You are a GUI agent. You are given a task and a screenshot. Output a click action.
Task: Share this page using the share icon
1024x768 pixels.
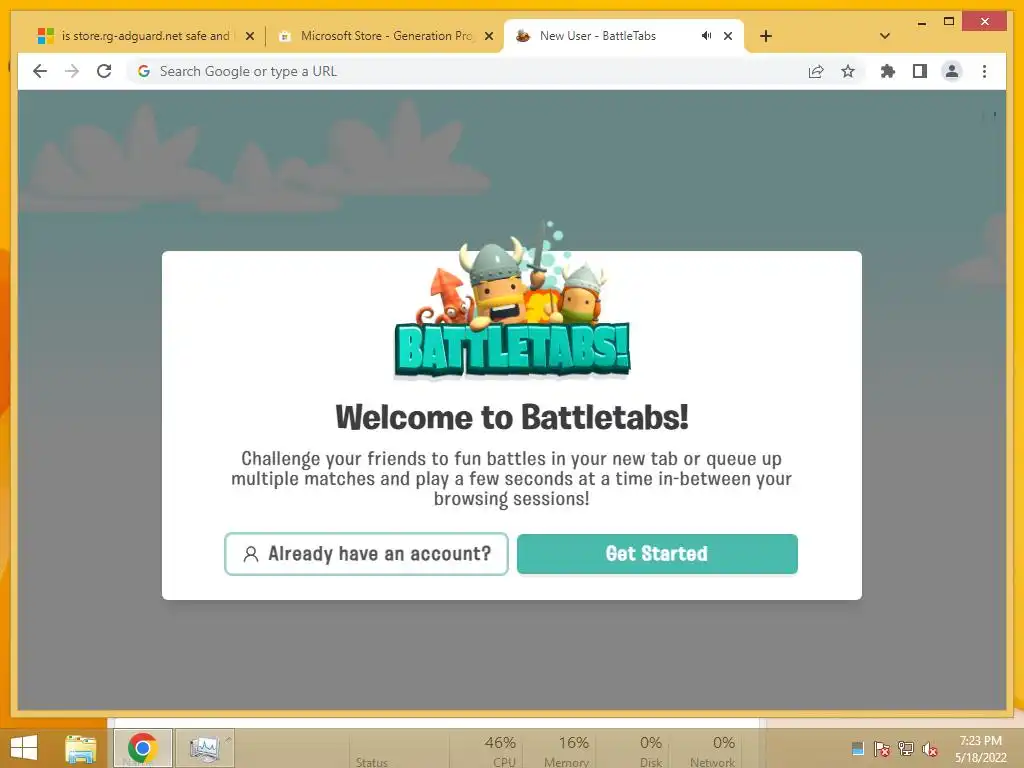pos(816,71)
